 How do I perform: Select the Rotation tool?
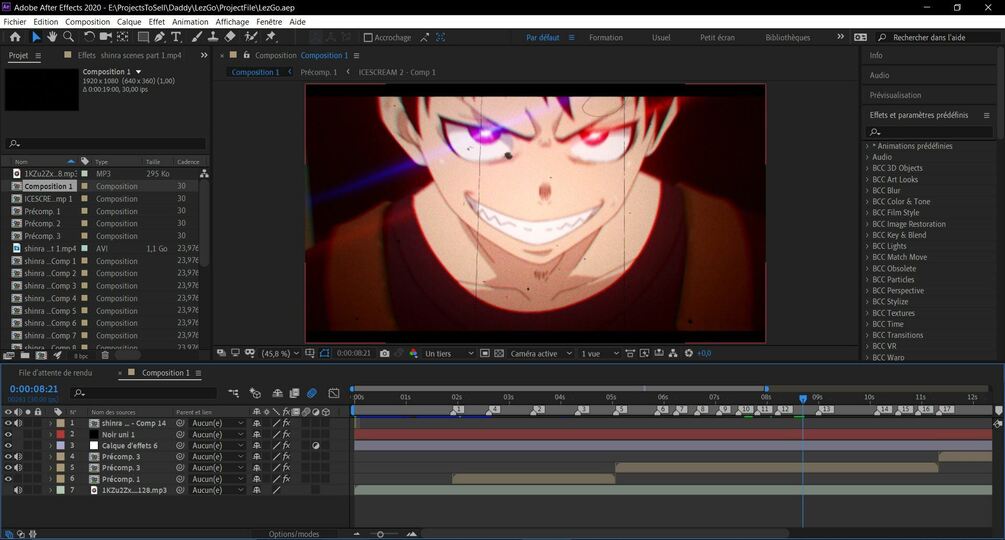point(89,37)
